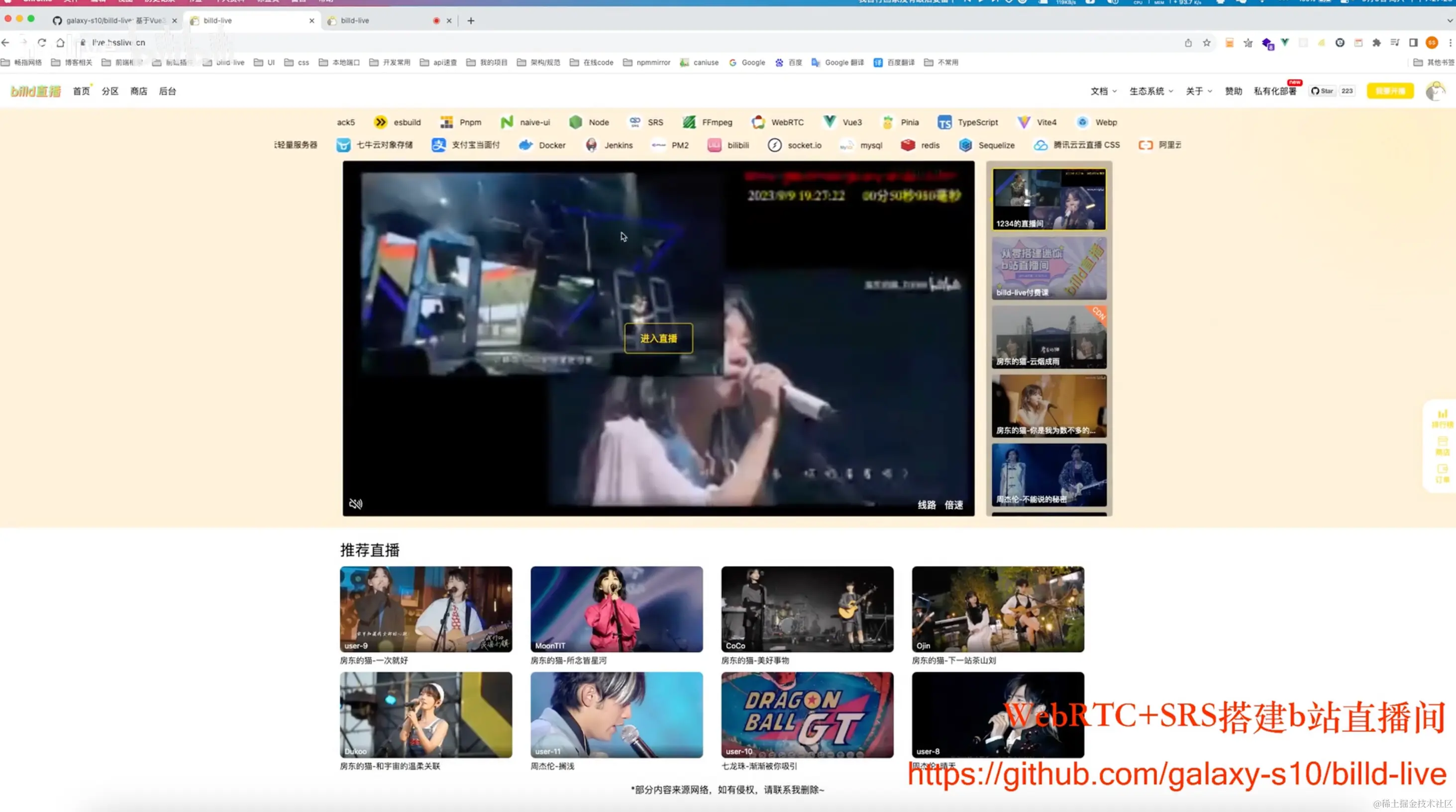The height and width of the screenshot is (812, 1456).
Task: Click the user avatar in header
Action: (1435, 91)
